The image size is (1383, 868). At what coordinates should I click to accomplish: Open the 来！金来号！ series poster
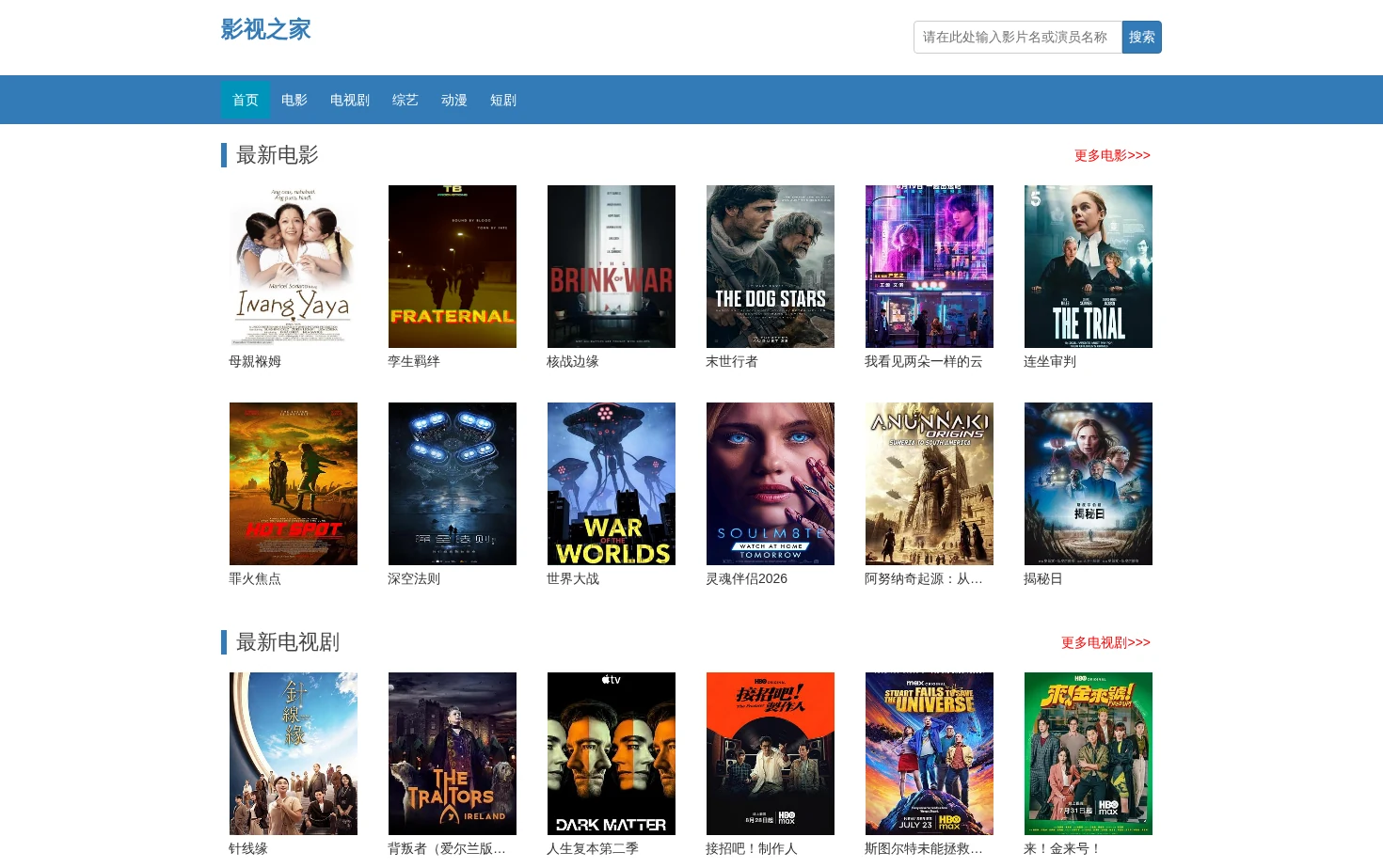(x=1089, y=753)
